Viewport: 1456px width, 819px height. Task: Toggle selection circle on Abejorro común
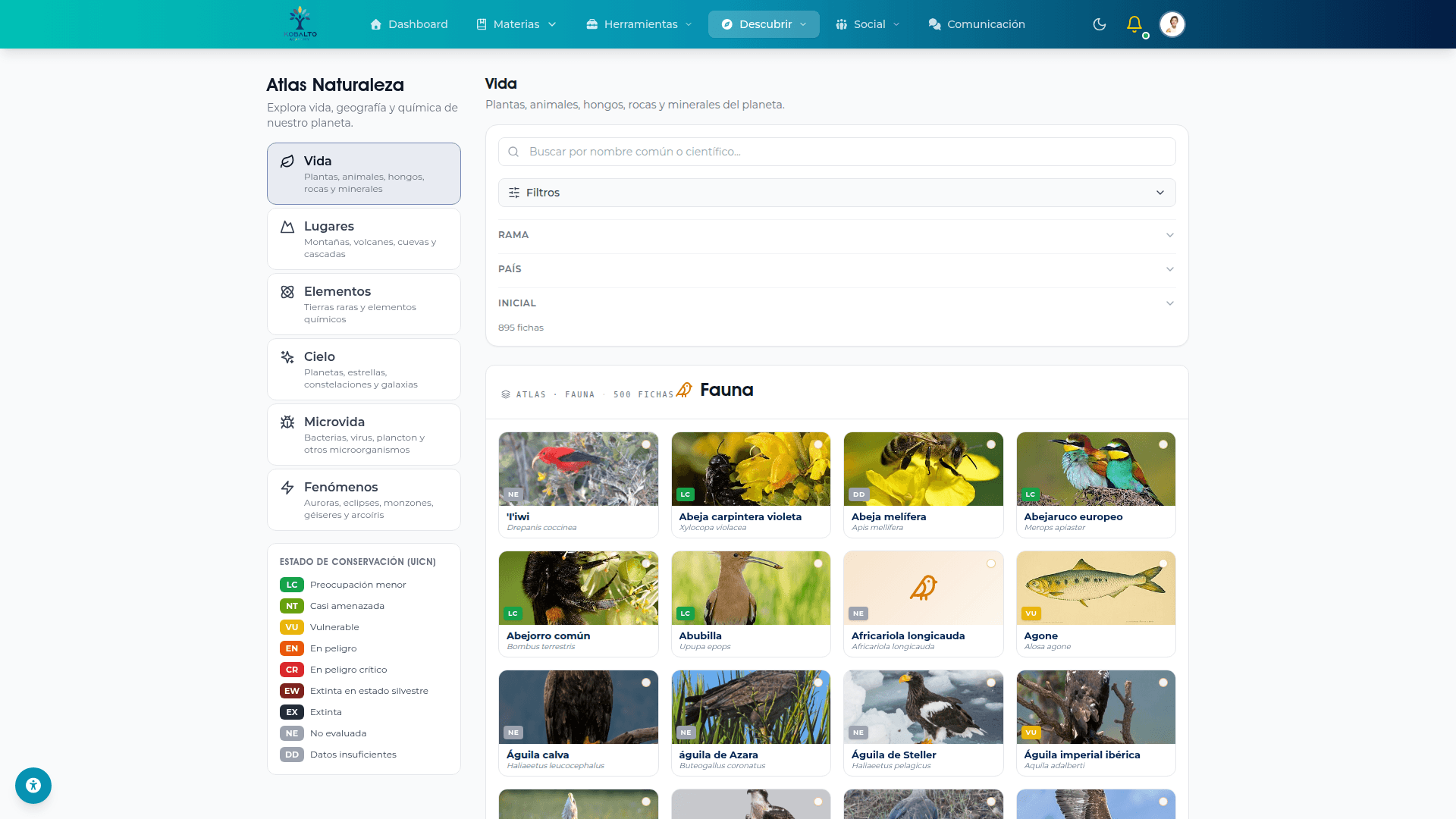point(646,563)
